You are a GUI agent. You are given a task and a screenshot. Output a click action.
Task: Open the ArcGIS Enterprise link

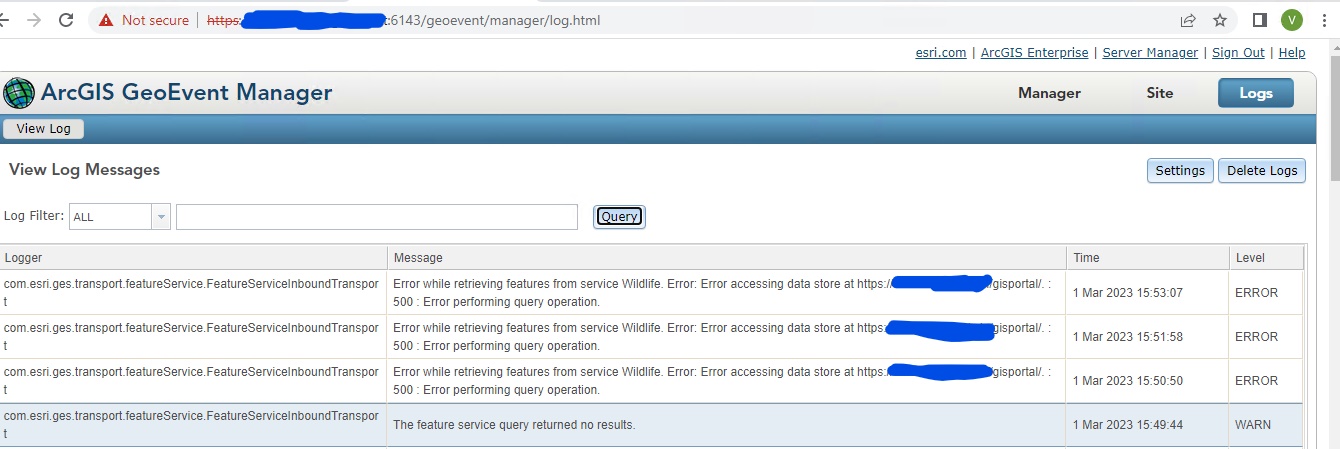1034,52
